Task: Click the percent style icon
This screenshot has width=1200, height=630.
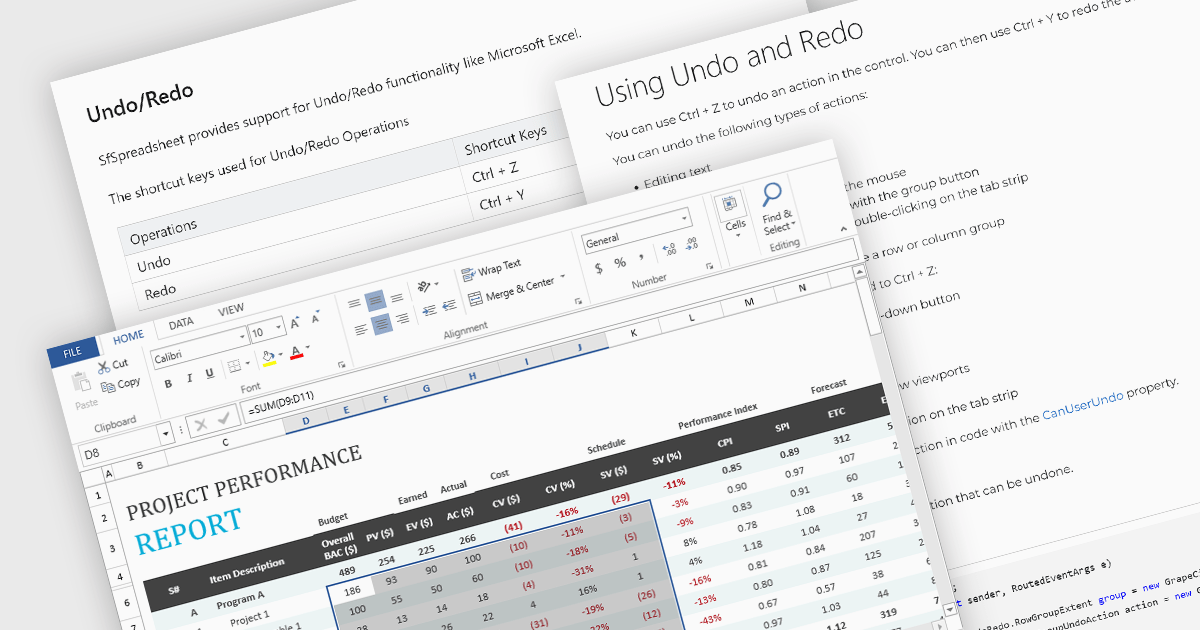Action: [x=620, y=262]
